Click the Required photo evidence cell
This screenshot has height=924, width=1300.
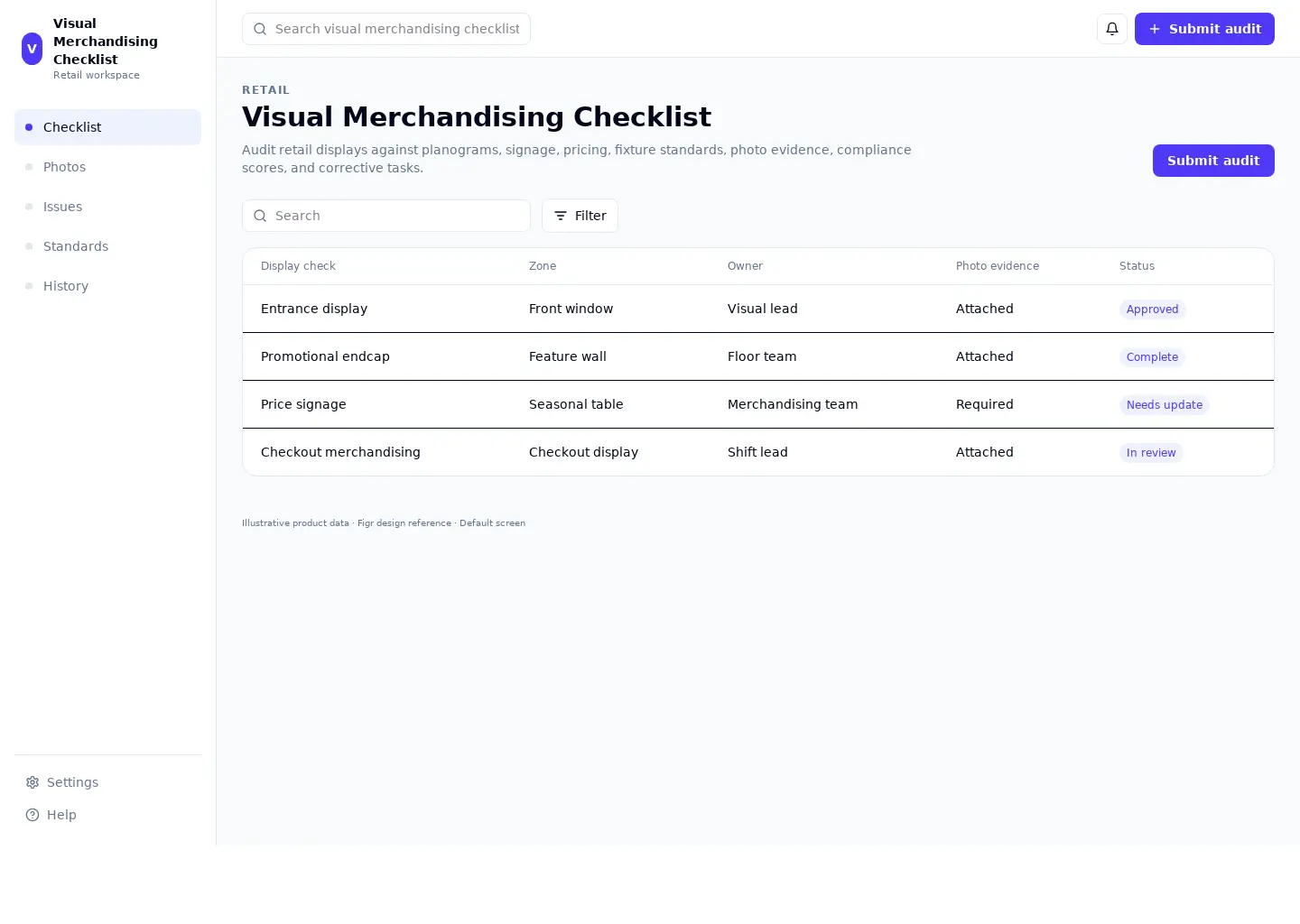click(x=985, y=404)
